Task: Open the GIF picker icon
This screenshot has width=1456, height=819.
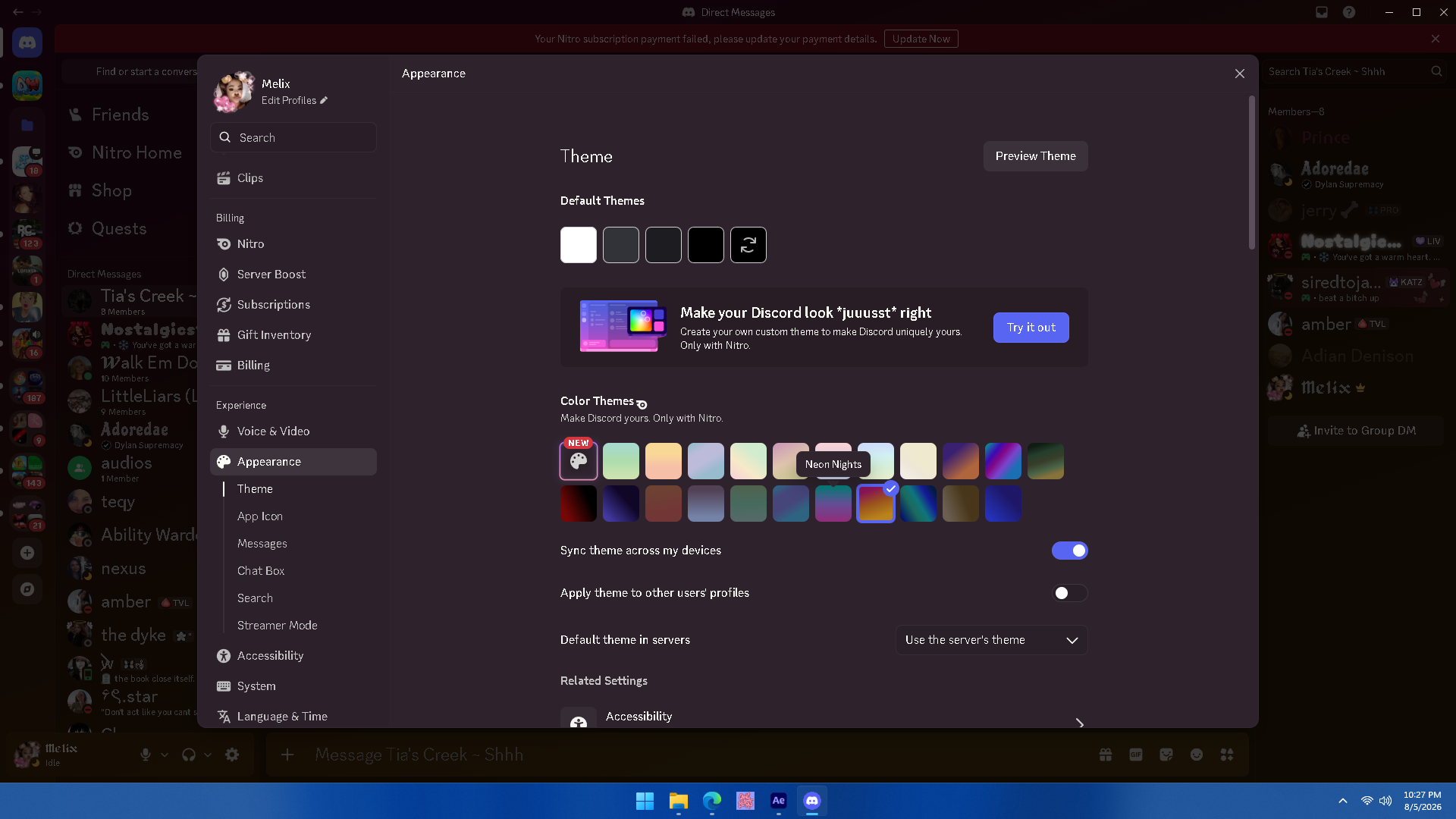Action: point(1136,755)
